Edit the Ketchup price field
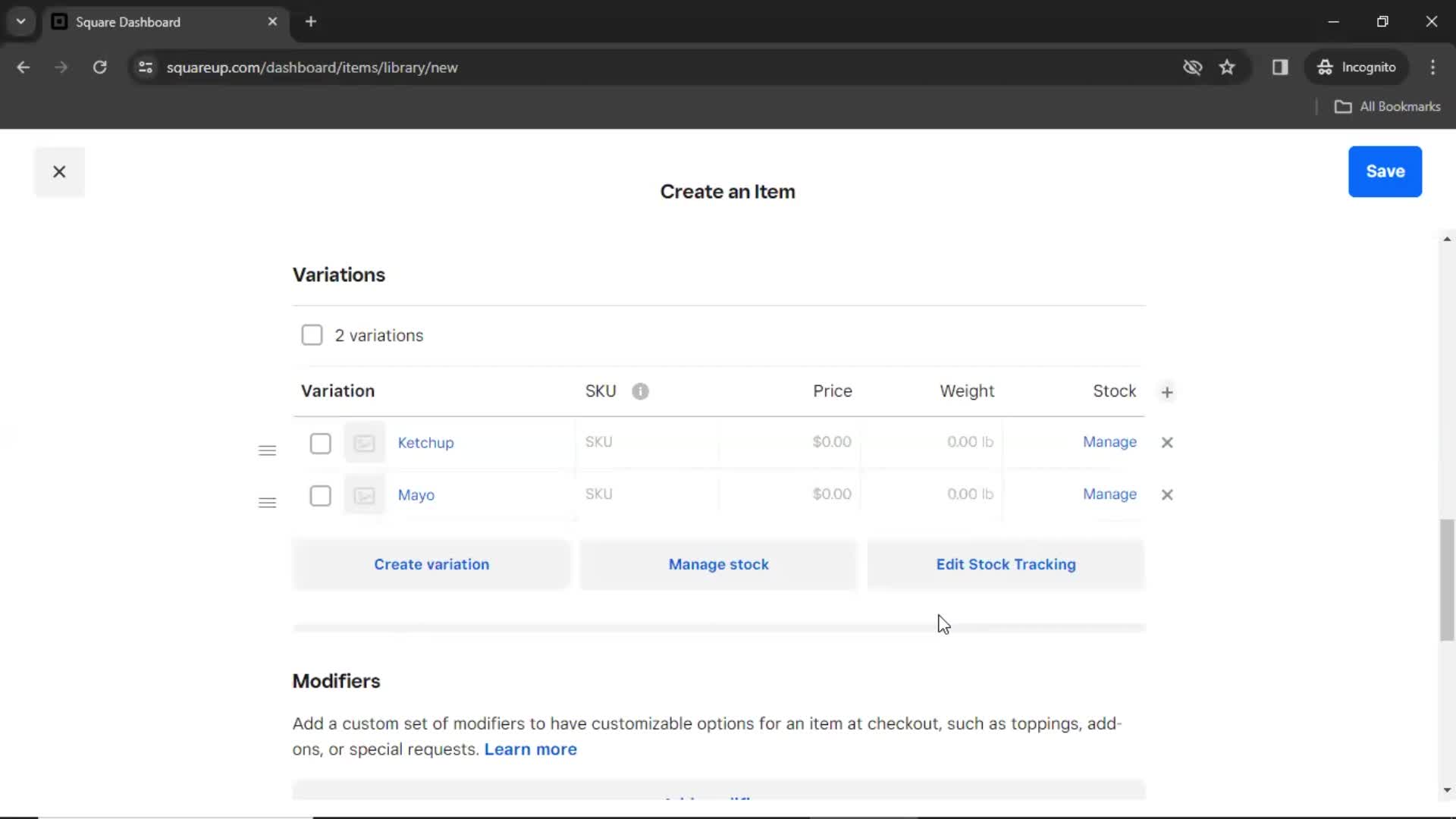 click(789, 442)
